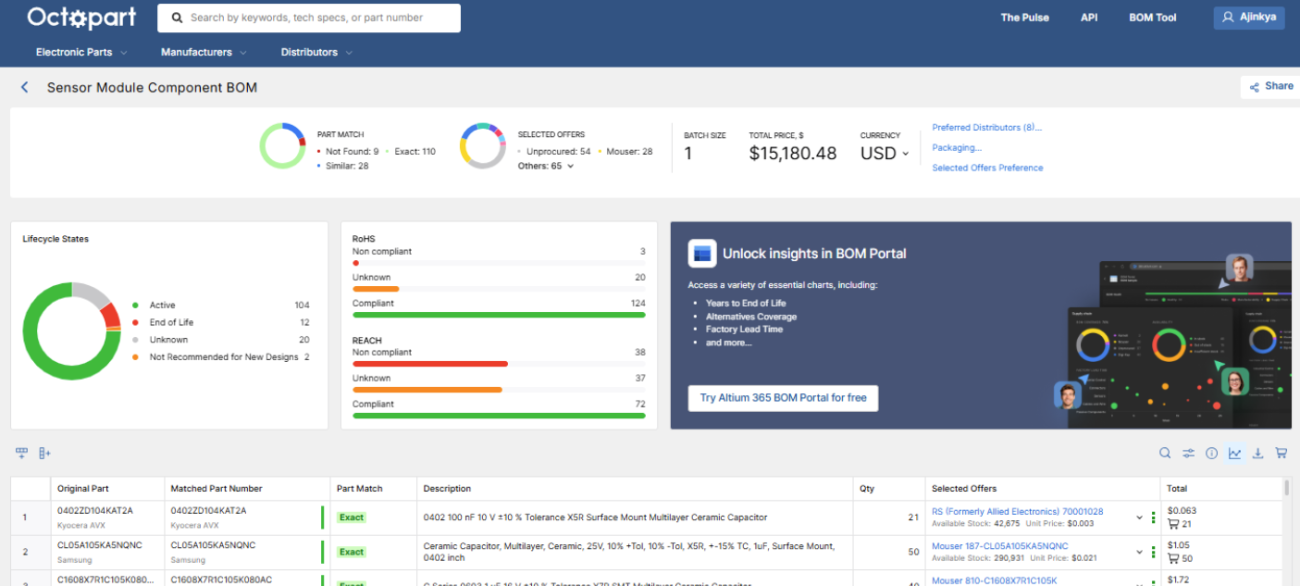The height and width of the screenshot is (586, 1300).
Task: Try Altium 365 BOM Portal for free
Action: pos(783,397)
